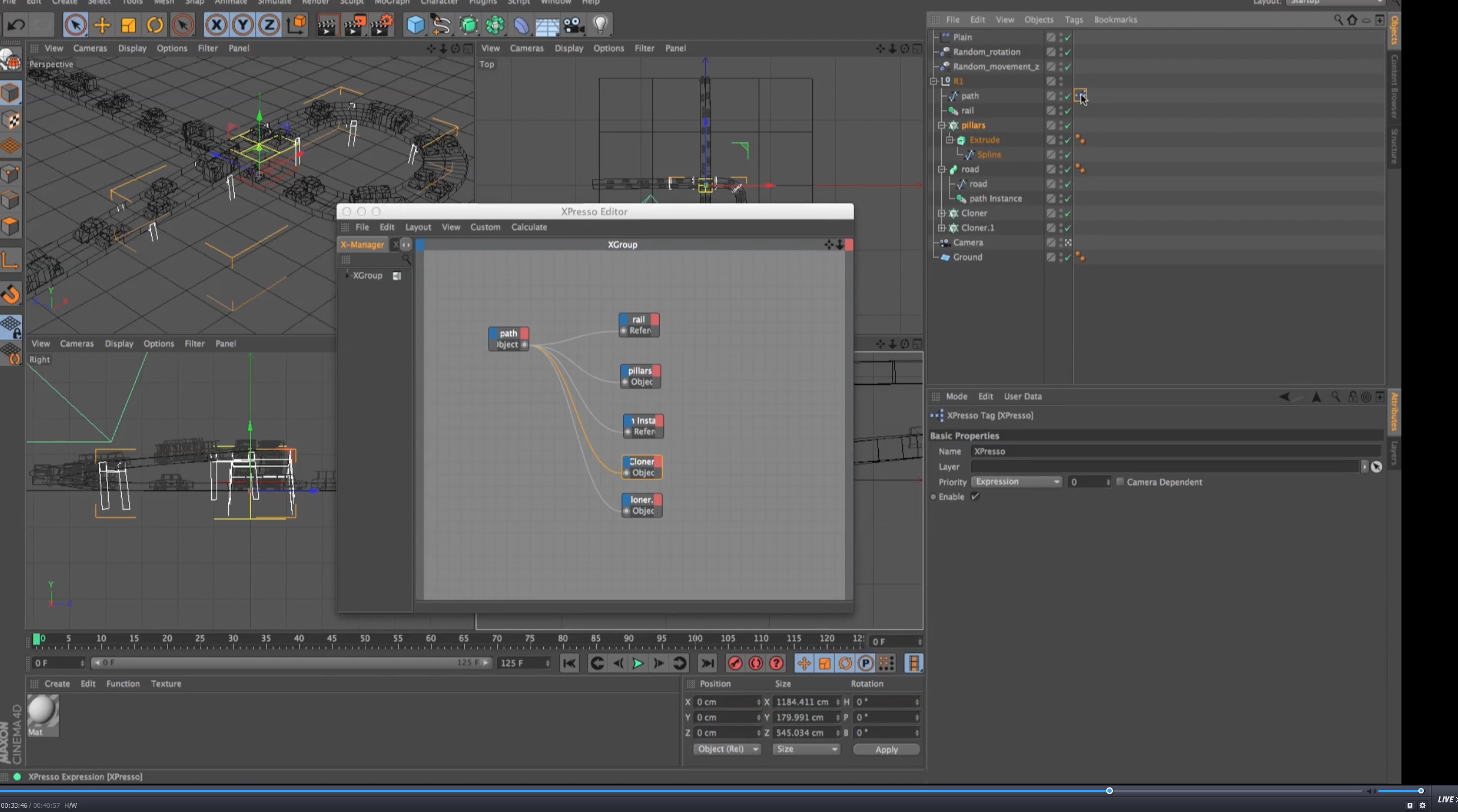
Task: Select the Live Selection tool
Action: coord(75,25)
